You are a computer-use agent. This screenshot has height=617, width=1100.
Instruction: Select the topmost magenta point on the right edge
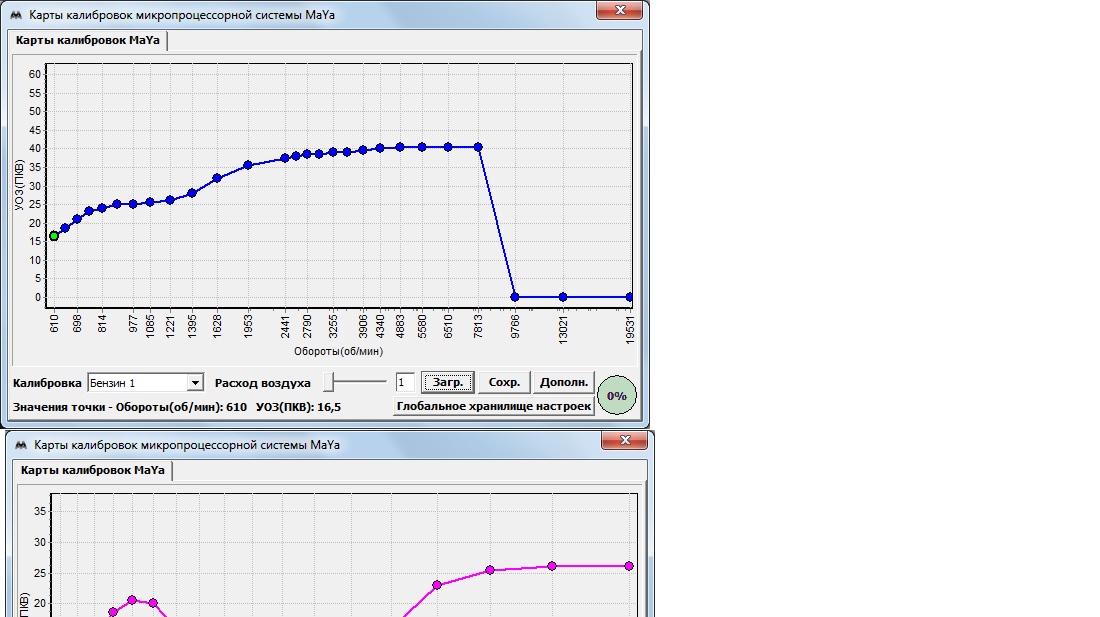[629, 566]
